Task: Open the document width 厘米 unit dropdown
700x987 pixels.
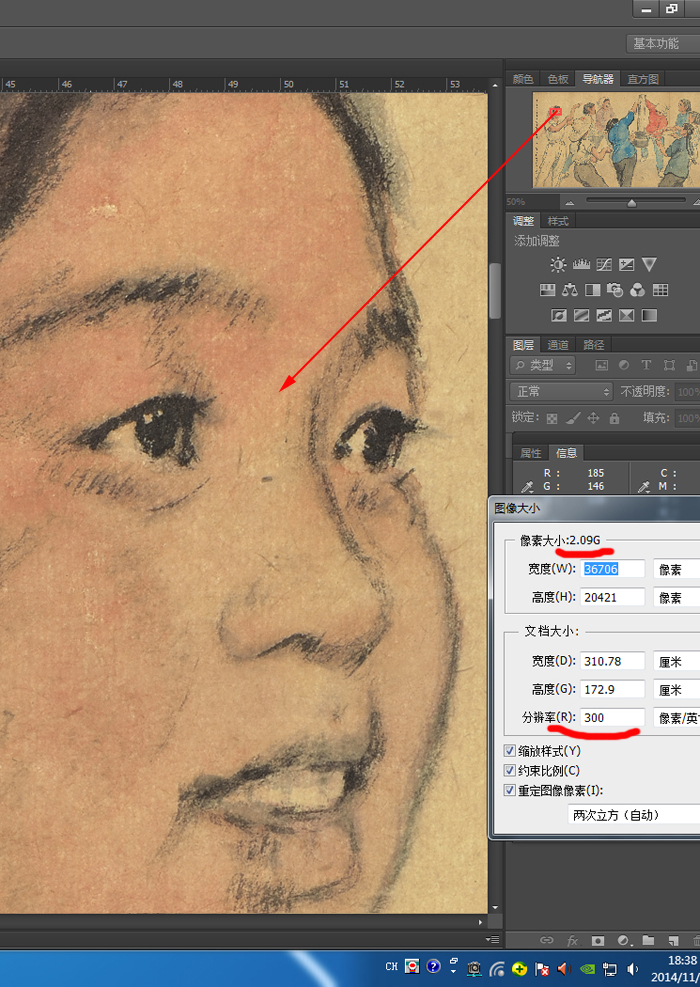Action: pos(677,661)
